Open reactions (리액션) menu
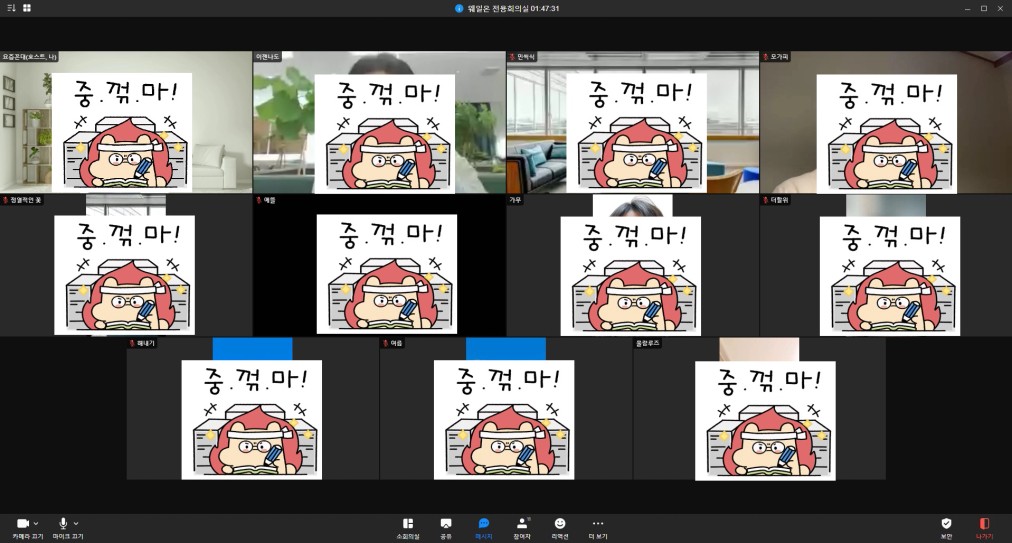 point(560,528)
